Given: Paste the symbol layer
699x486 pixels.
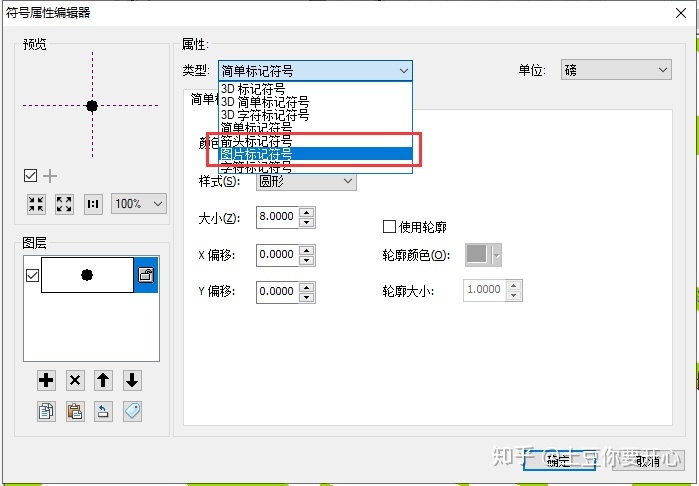Looking at the screenshot, I should tap(75, 411).
